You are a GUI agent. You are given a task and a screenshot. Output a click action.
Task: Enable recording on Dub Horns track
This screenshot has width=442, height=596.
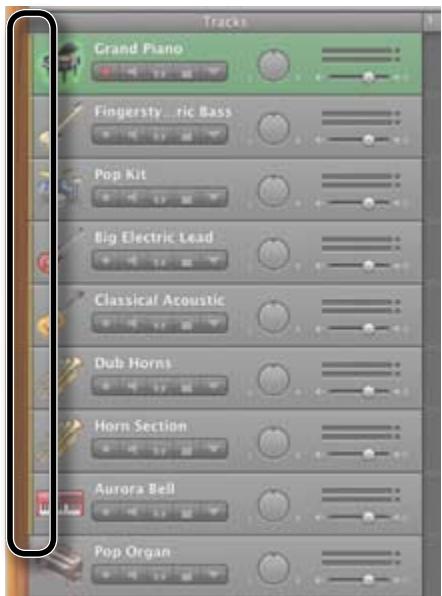click(106, 387)
